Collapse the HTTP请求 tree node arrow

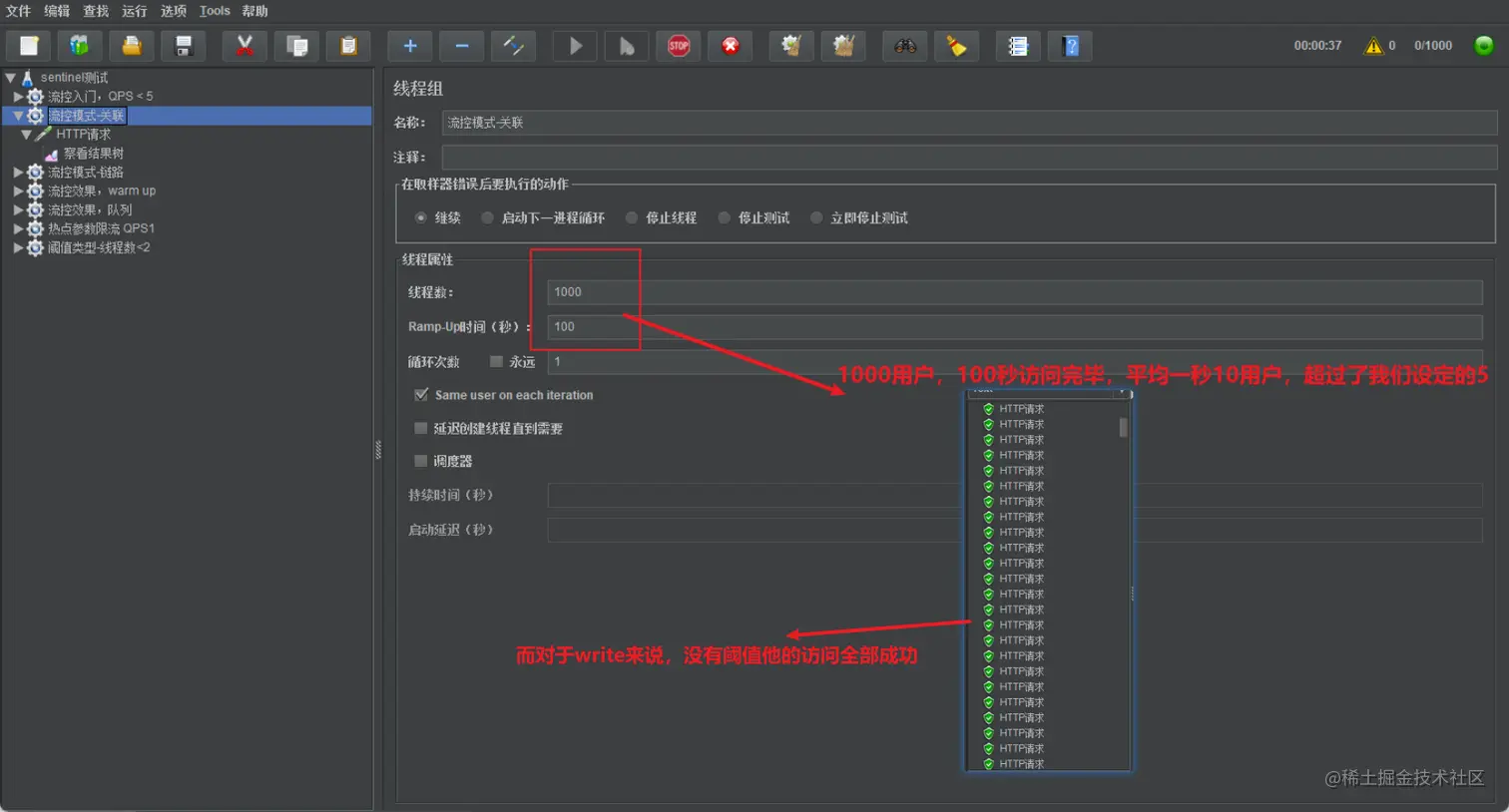coord(27,135)
